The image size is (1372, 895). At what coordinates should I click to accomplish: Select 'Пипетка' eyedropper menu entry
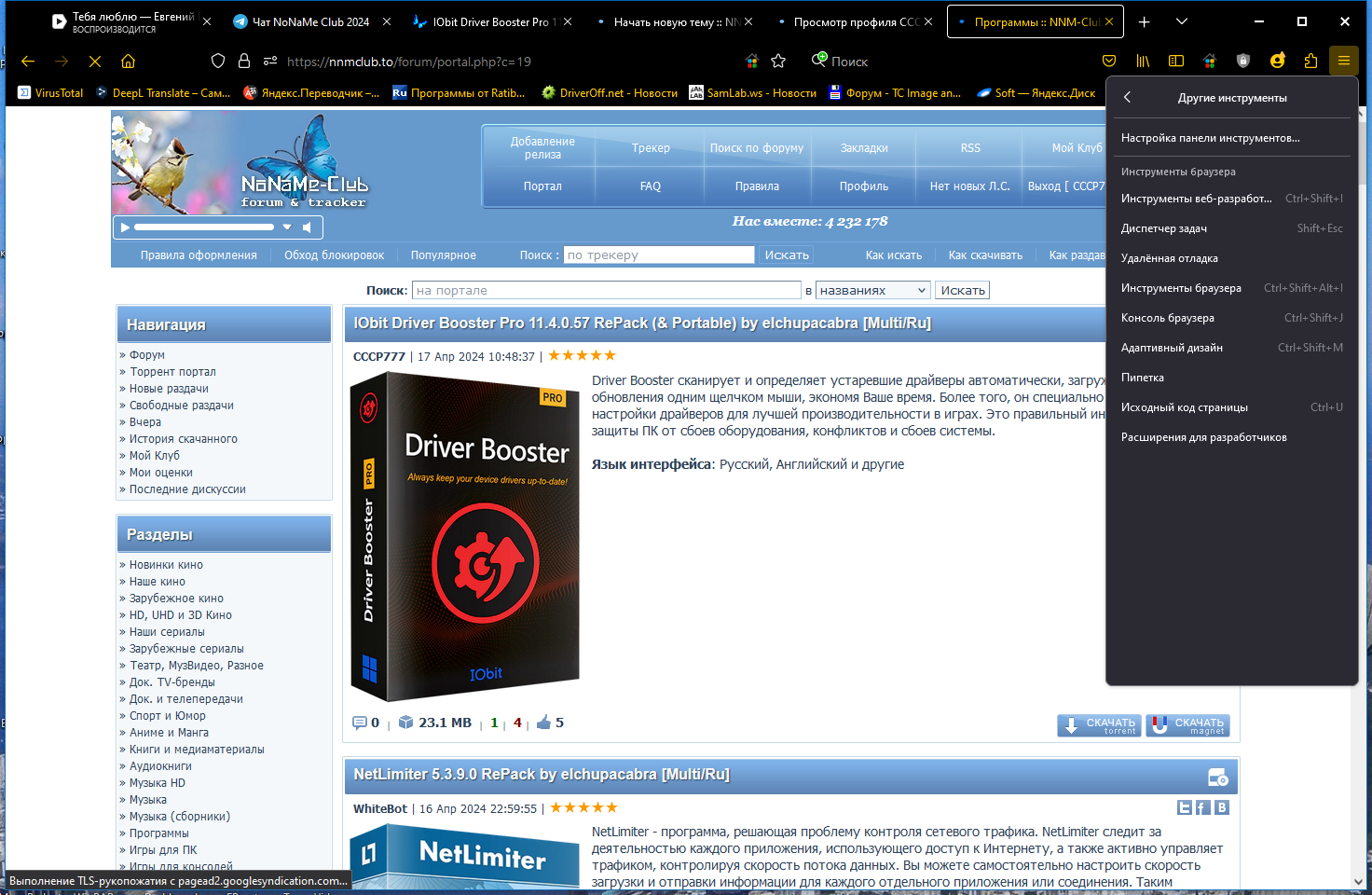click(x=1231, y=378)
